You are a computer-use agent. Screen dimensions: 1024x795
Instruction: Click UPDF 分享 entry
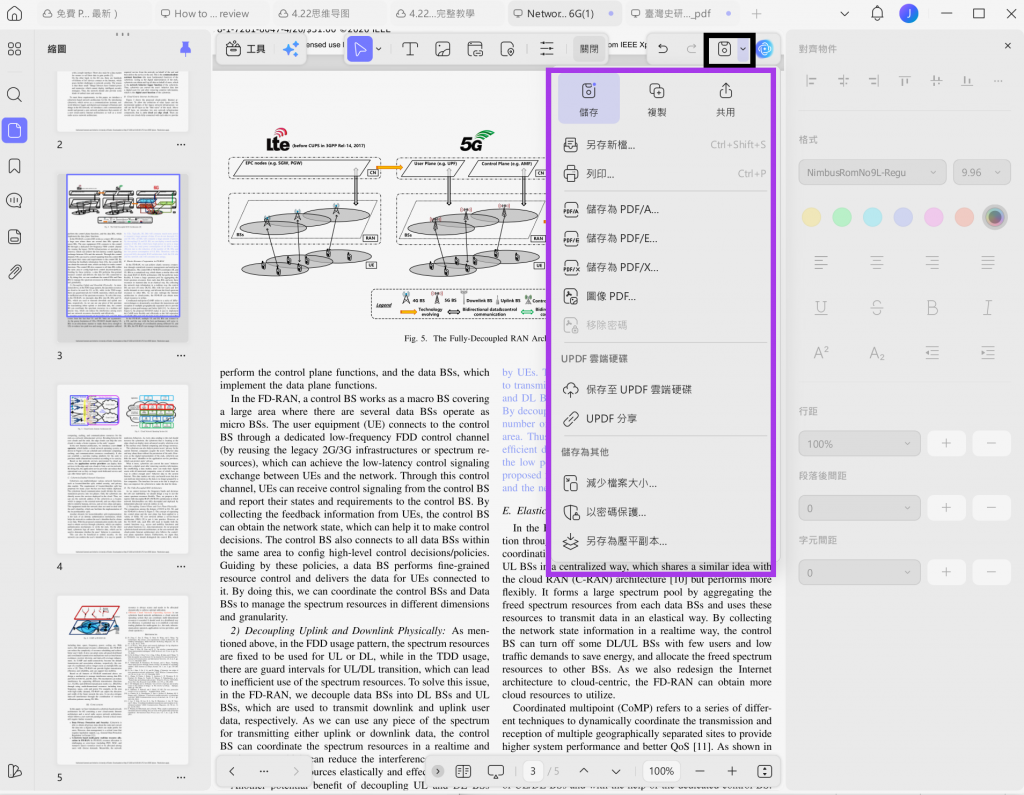point(664,419)
